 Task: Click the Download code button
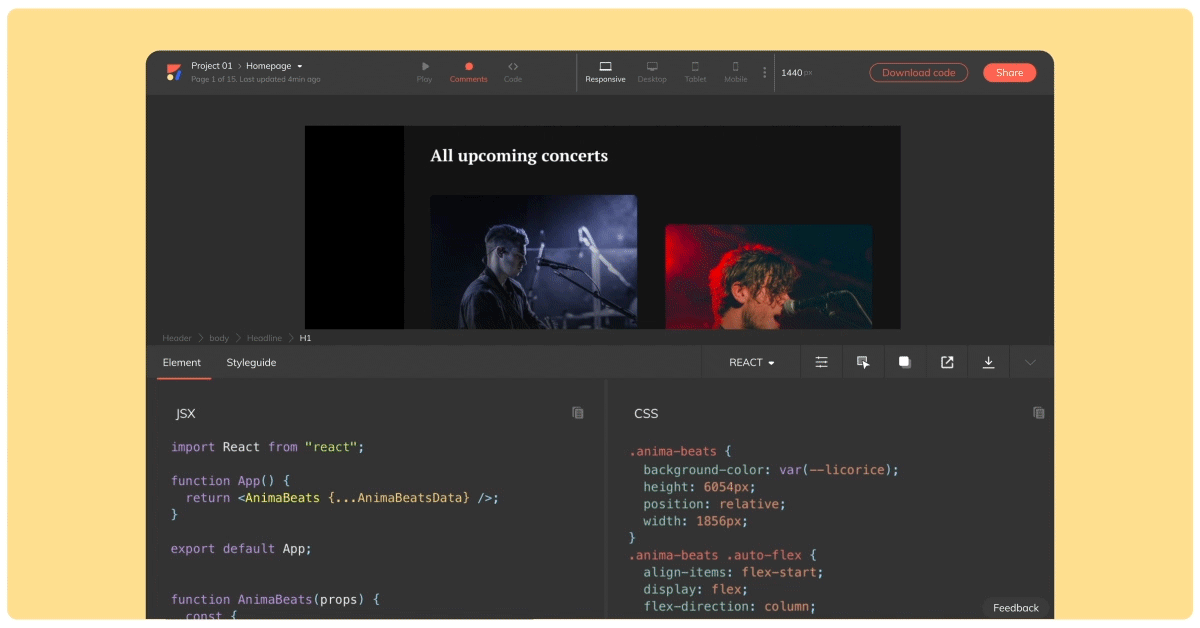pos(918,72)
